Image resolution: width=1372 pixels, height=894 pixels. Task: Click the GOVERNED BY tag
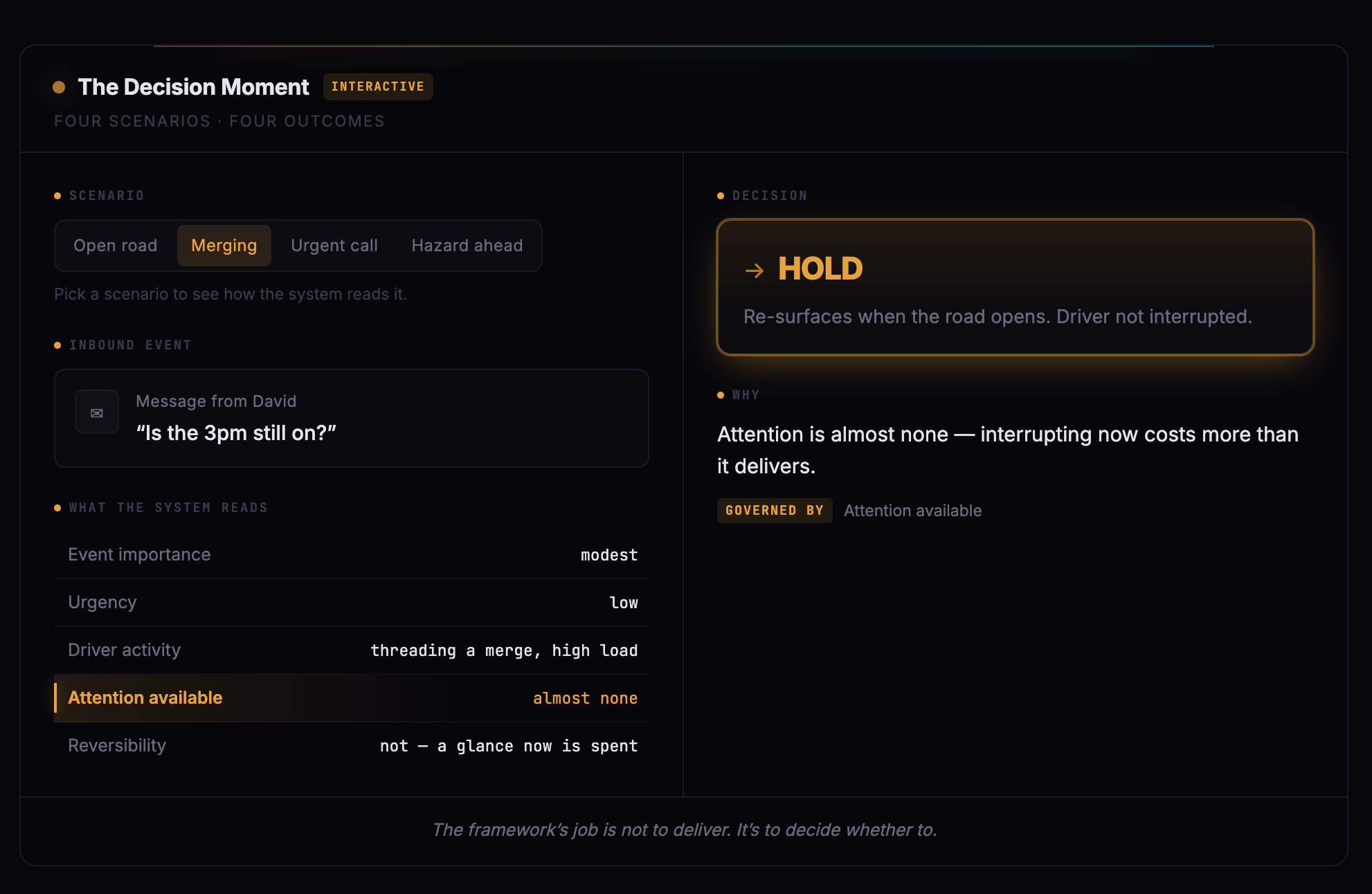coord(775,511)
